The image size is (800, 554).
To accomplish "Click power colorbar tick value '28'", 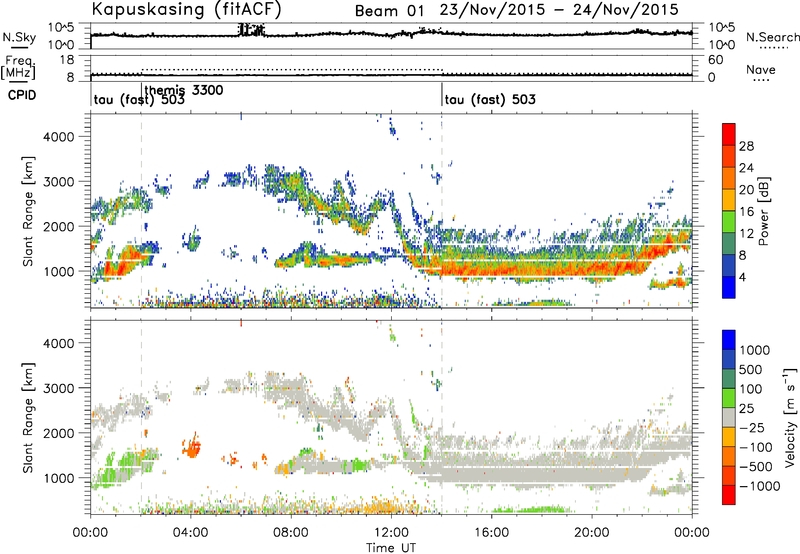I will pyautogui.click(x=746, y=146).
